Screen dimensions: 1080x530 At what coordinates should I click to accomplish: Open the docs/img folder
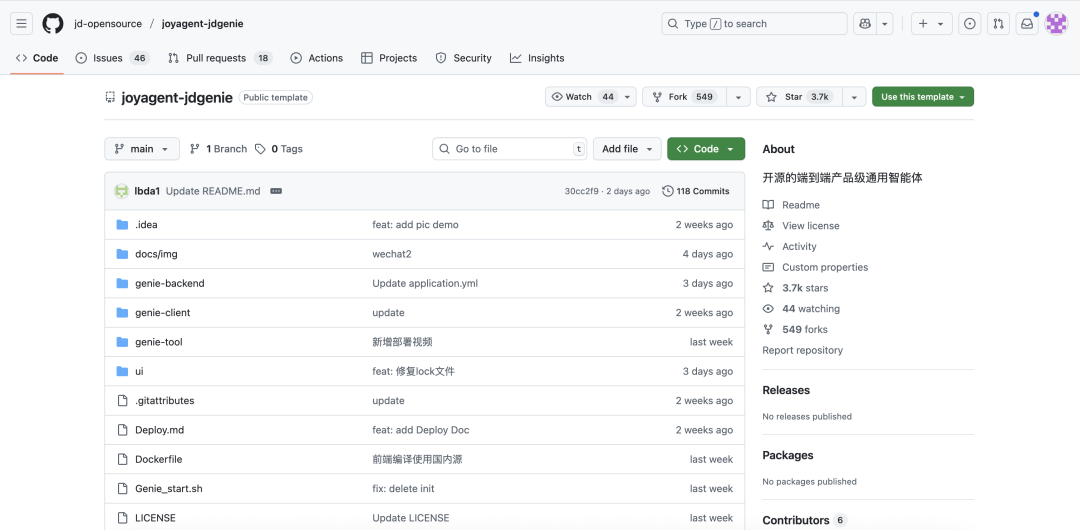tap(156, 254)
